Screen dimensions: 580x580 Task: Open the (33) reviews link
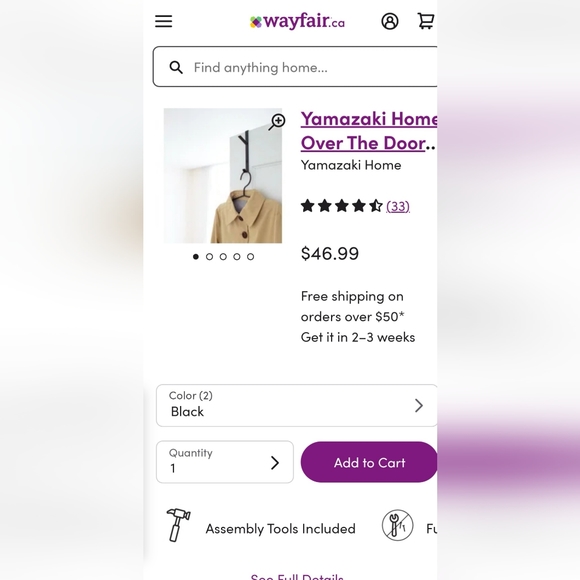pyautogui.click(x=398, y=206)
